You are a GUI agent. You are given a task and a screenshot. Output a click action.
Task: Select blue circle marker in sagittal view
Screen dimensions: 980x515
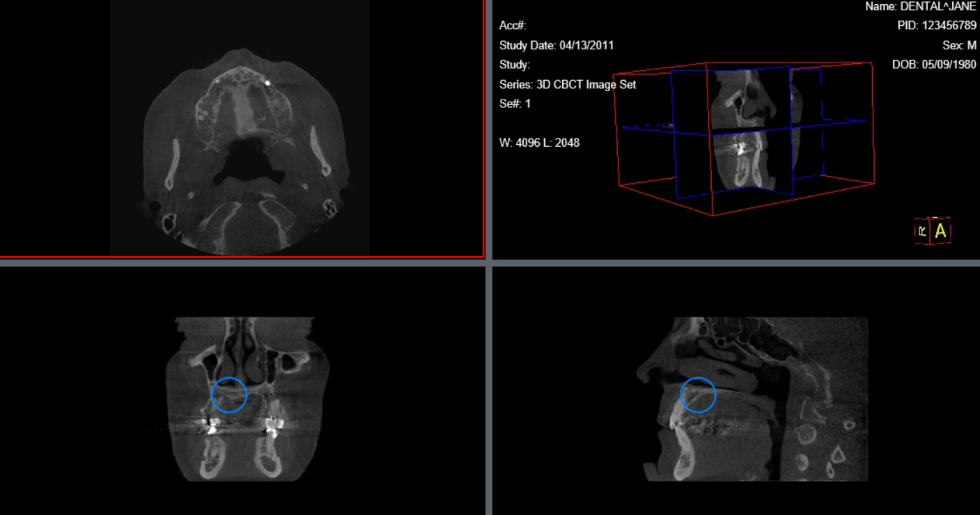(x=698, y=394)
